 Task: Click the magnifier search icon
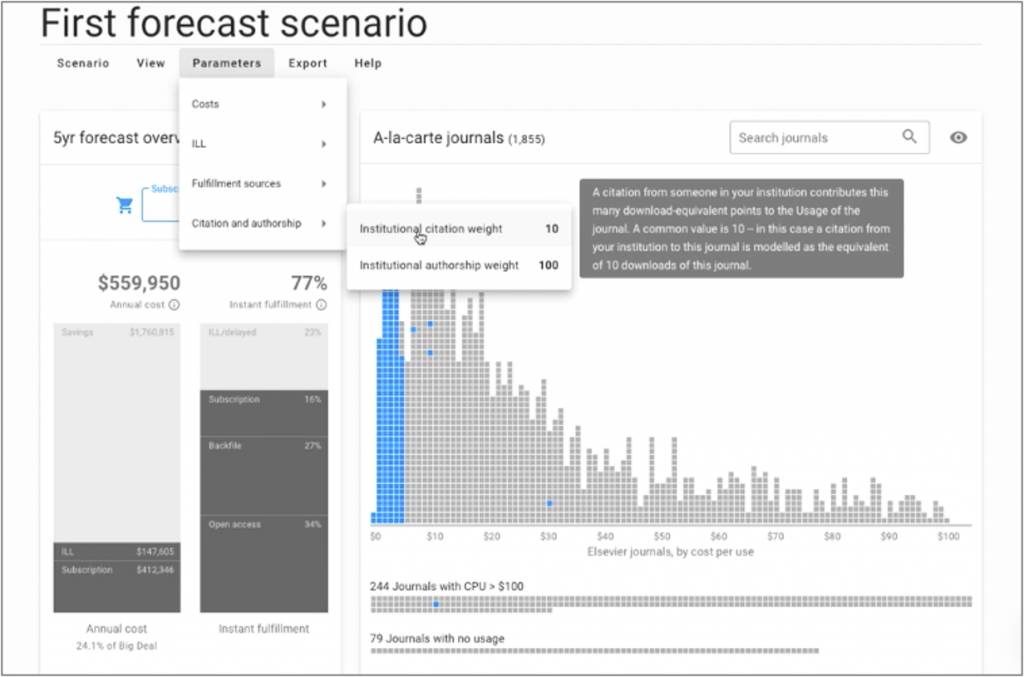click(x=909, y=137)
